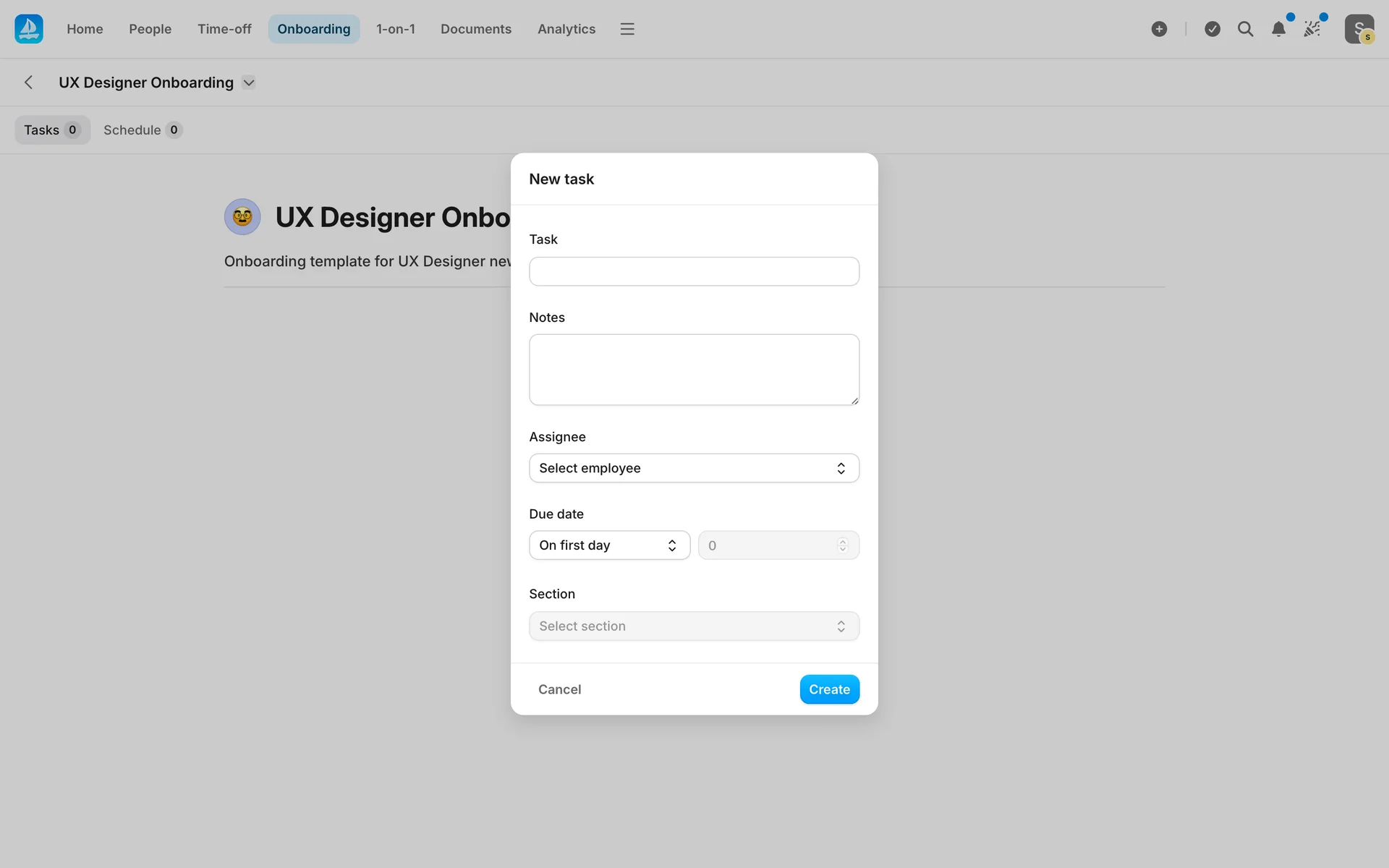
Task: Click the due date day-offset stepper
Action: (x=842, y=545)
